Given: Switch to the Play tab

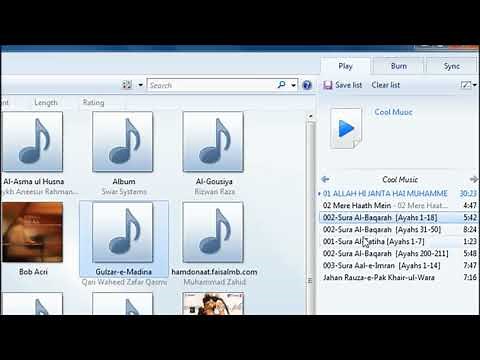Looking at the screenshot, I should click(x=345, y=66).
